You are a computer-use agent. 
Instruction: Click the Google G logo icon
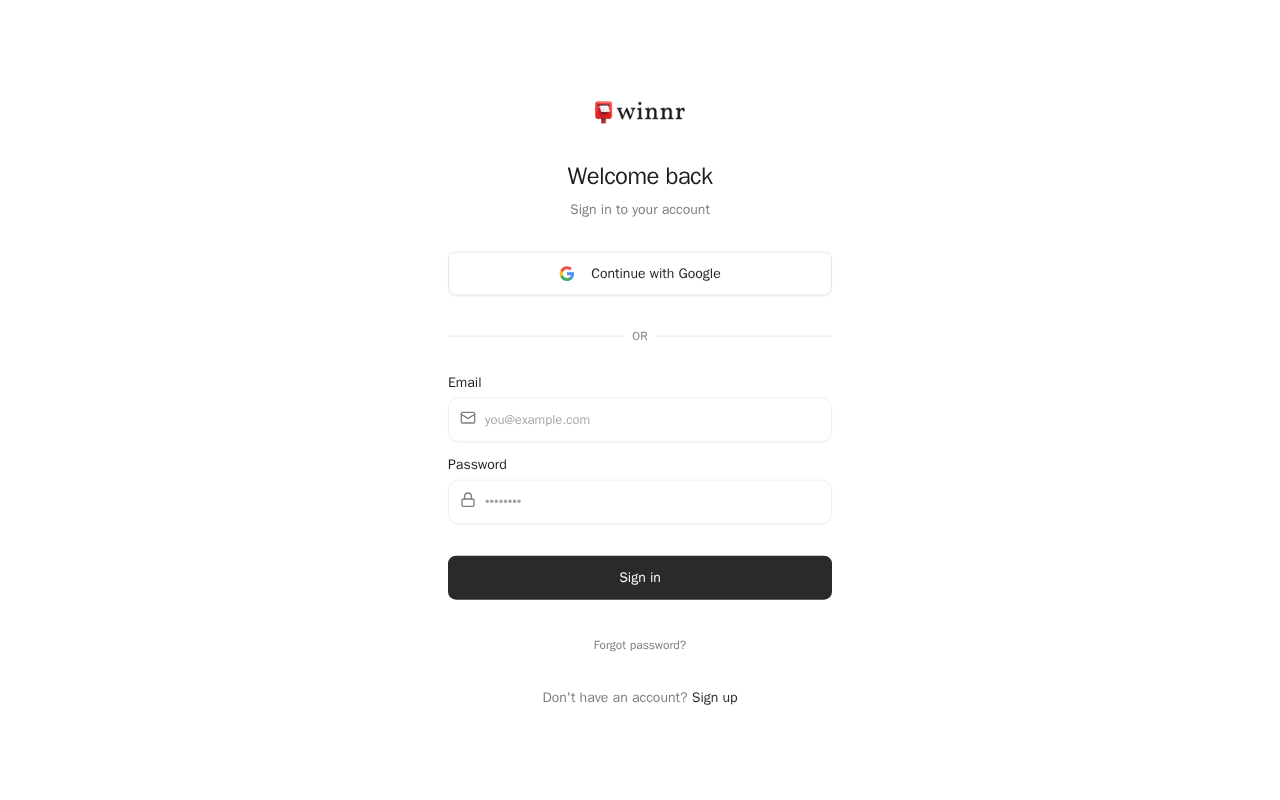click(x=567, y=274)
